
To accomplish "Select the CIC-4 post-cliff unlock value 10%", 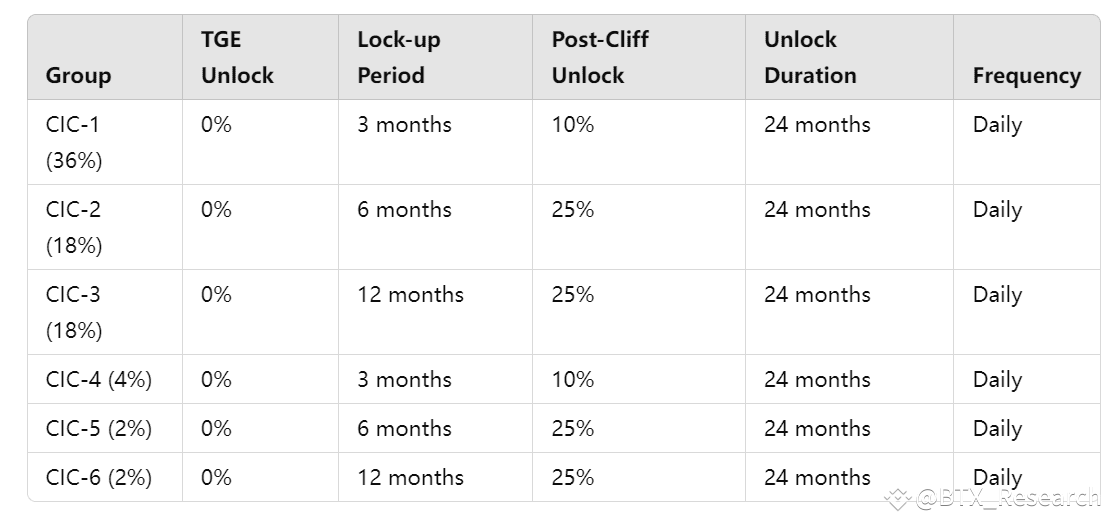I will (573, 379).
